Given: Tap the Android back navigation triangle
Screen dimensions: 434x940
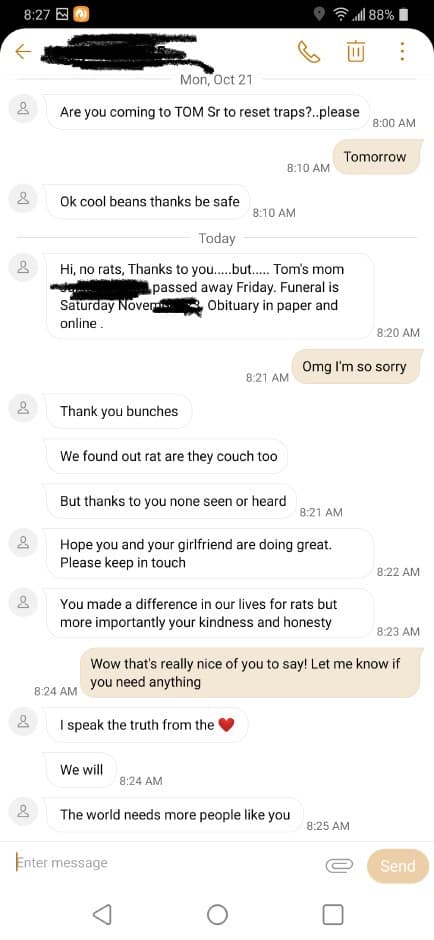Looking at the screenshot, I should (x=103, y=914).
